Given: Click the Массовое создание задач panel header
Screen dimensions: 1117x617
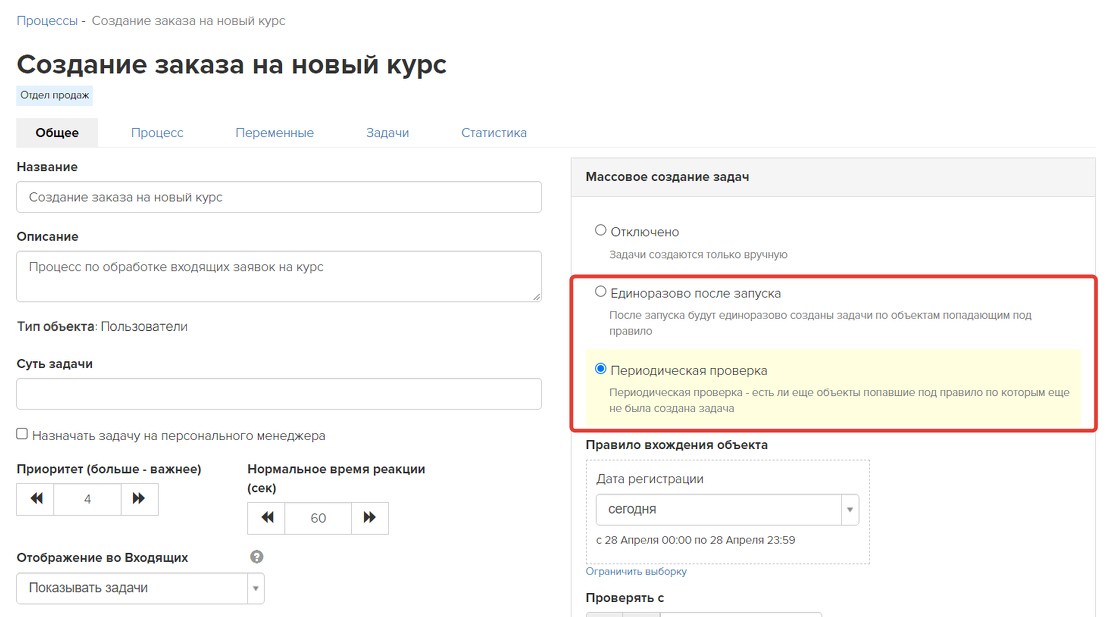Looking at the screenshot, I should [x=833, y=177].
